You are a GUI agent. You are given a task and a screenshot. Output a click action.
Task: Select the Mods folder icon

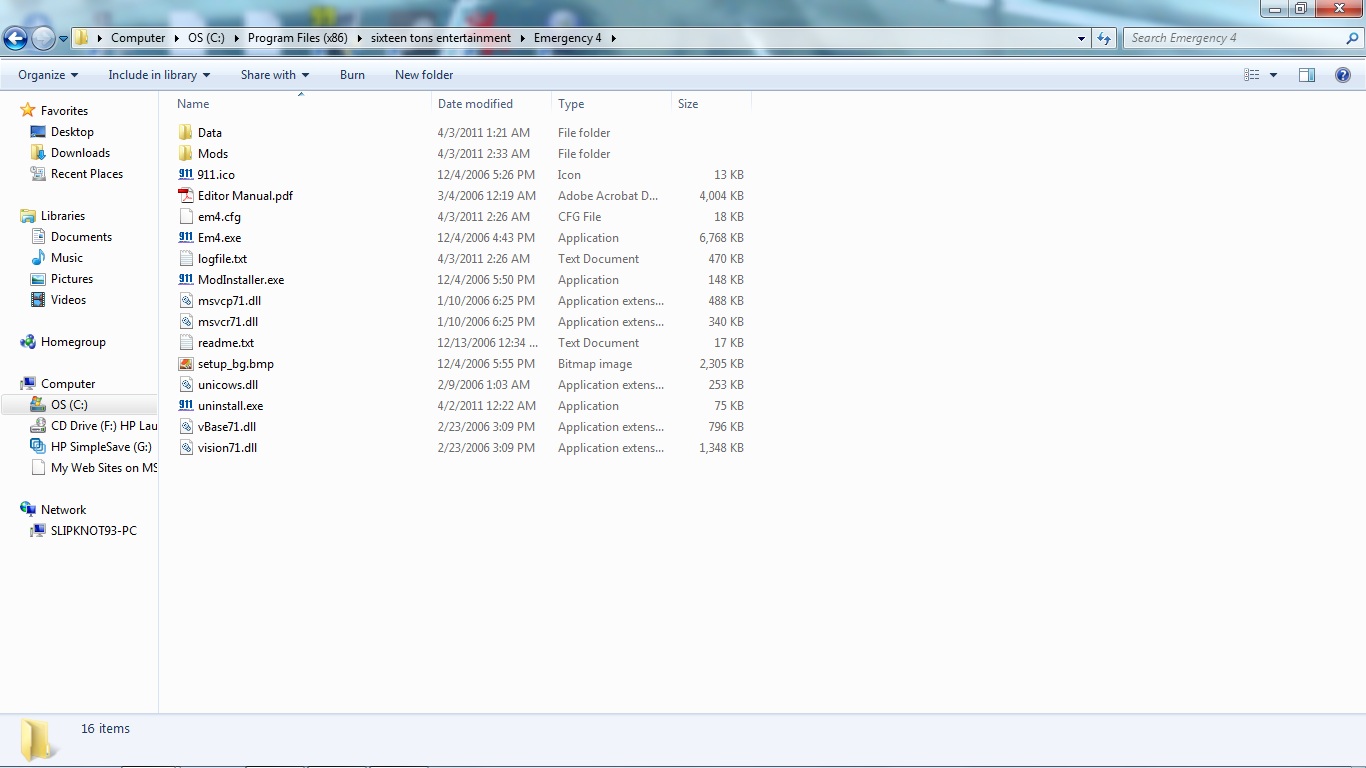186,154
